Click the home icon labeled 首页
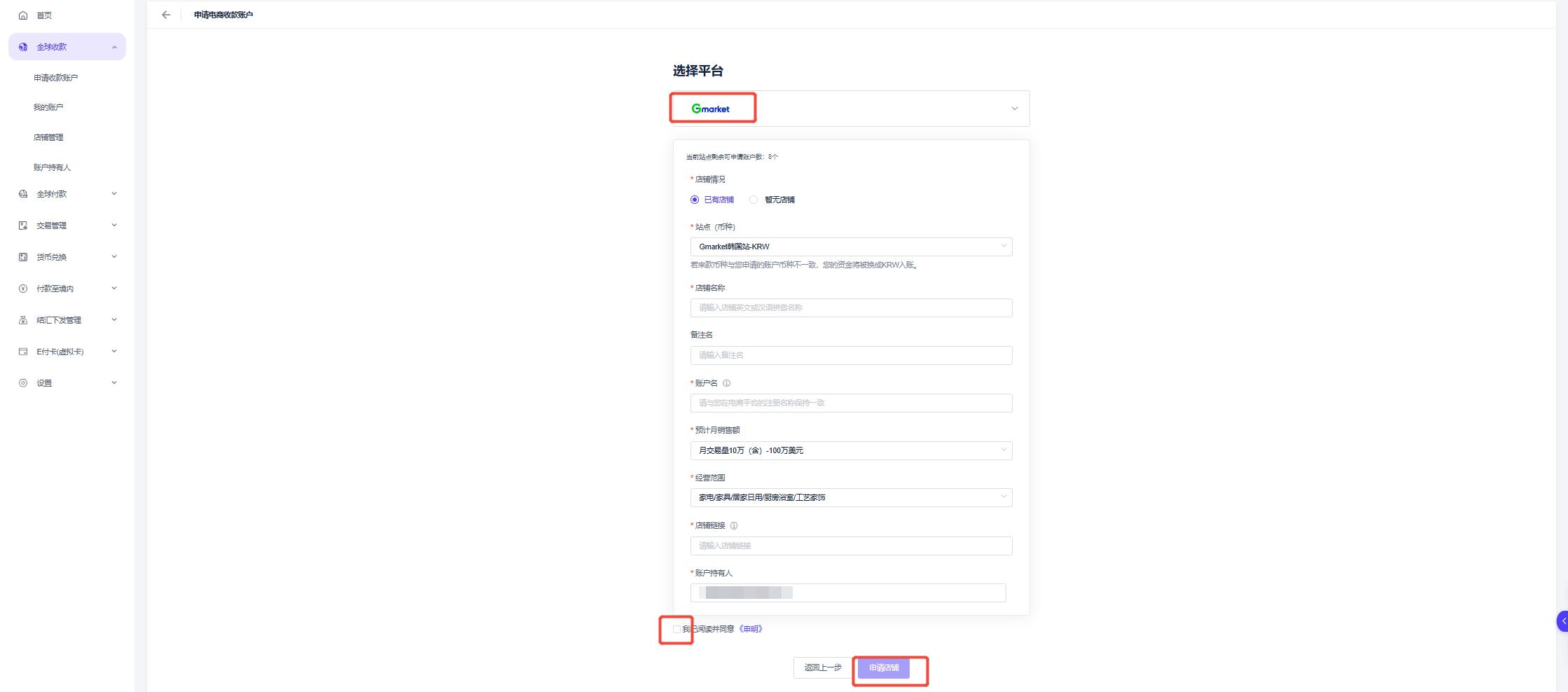Viewport: 1568px width, 692px height. (x=23, y=15)
